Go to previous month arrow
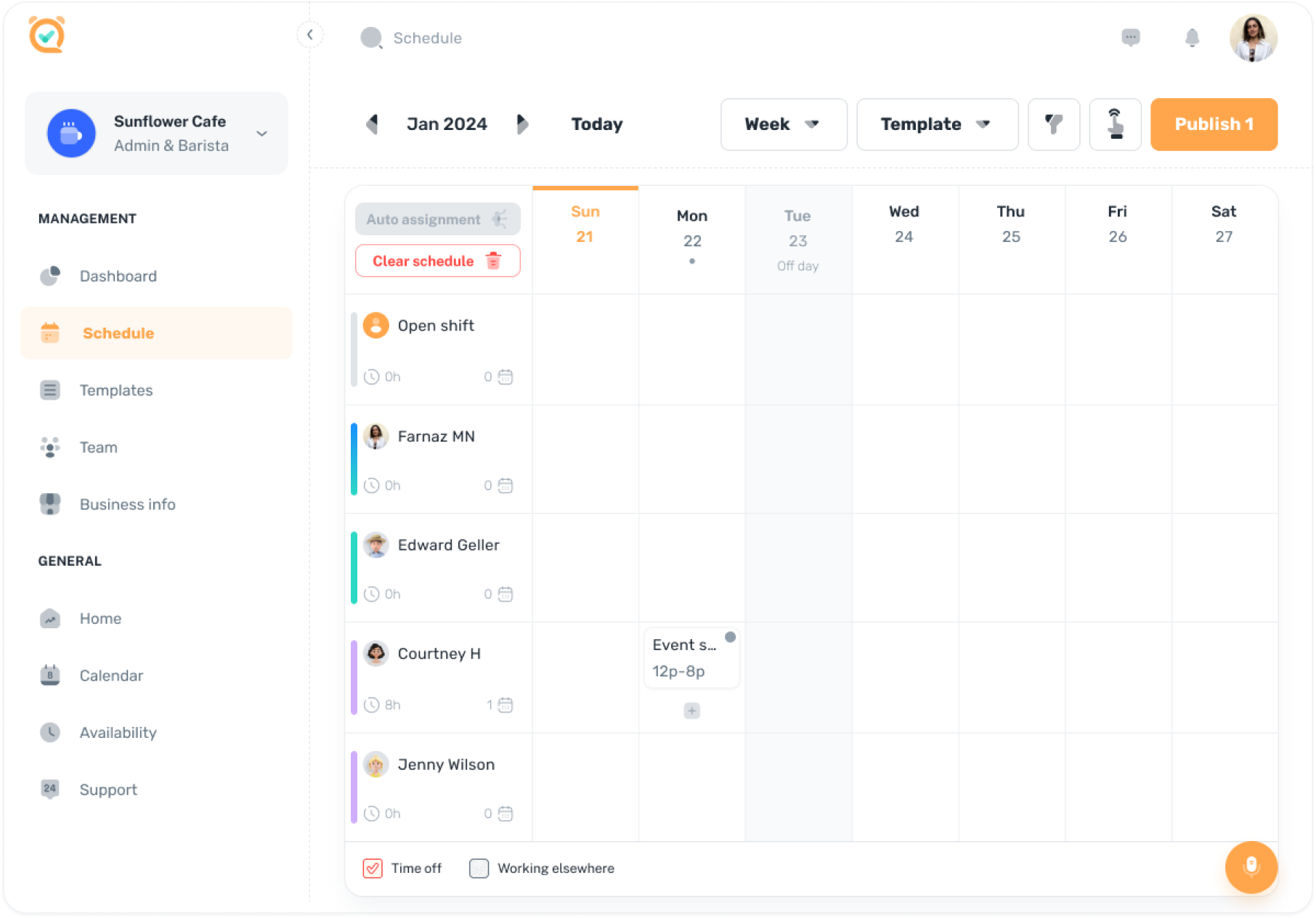Viewport: 1316px width, 918px height. [373, 124]
